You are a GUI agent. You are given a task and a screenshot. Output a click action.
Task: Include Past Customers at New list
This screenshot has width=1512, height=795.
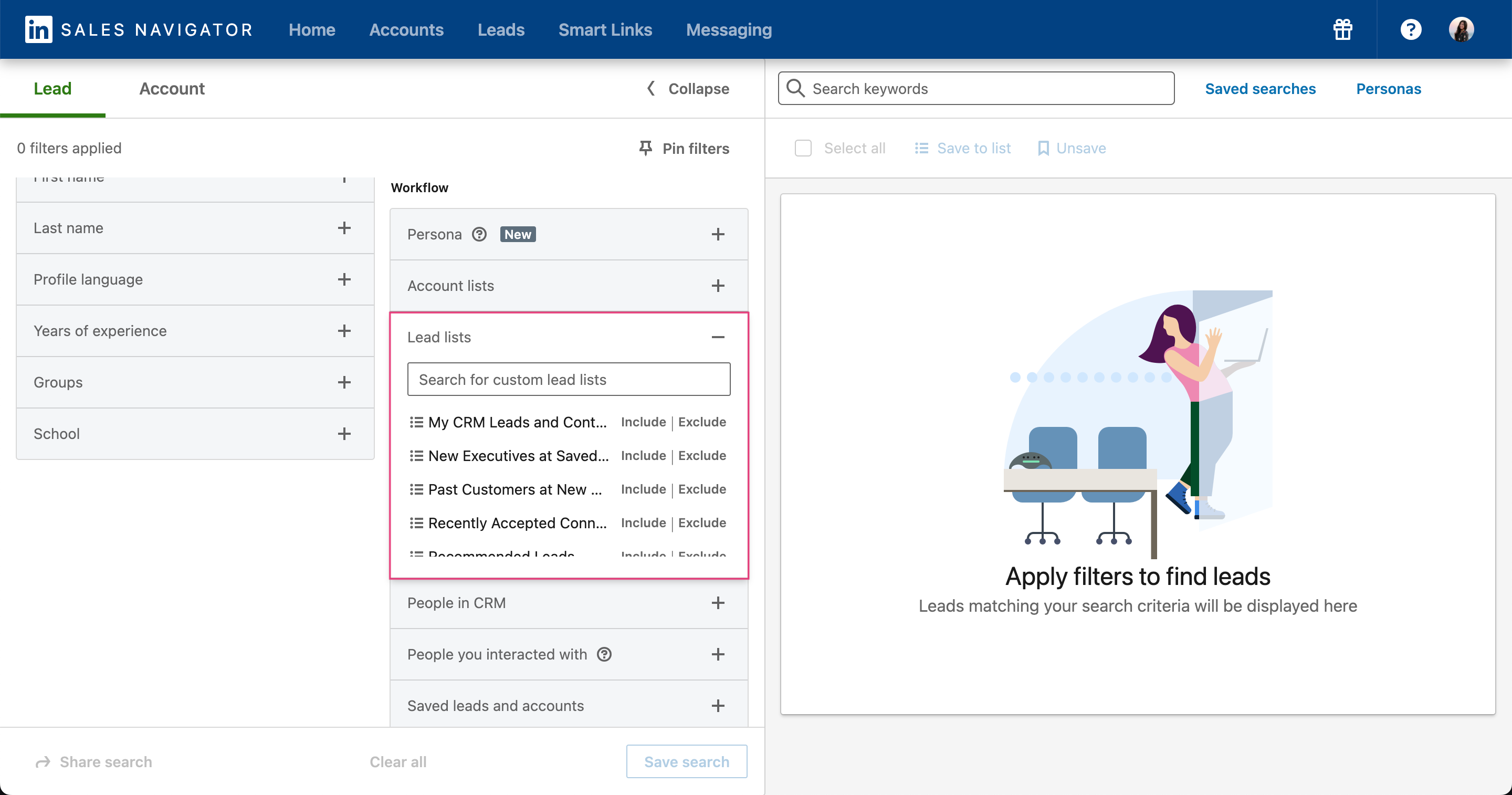pyautogui.click(x=643, y=488)
